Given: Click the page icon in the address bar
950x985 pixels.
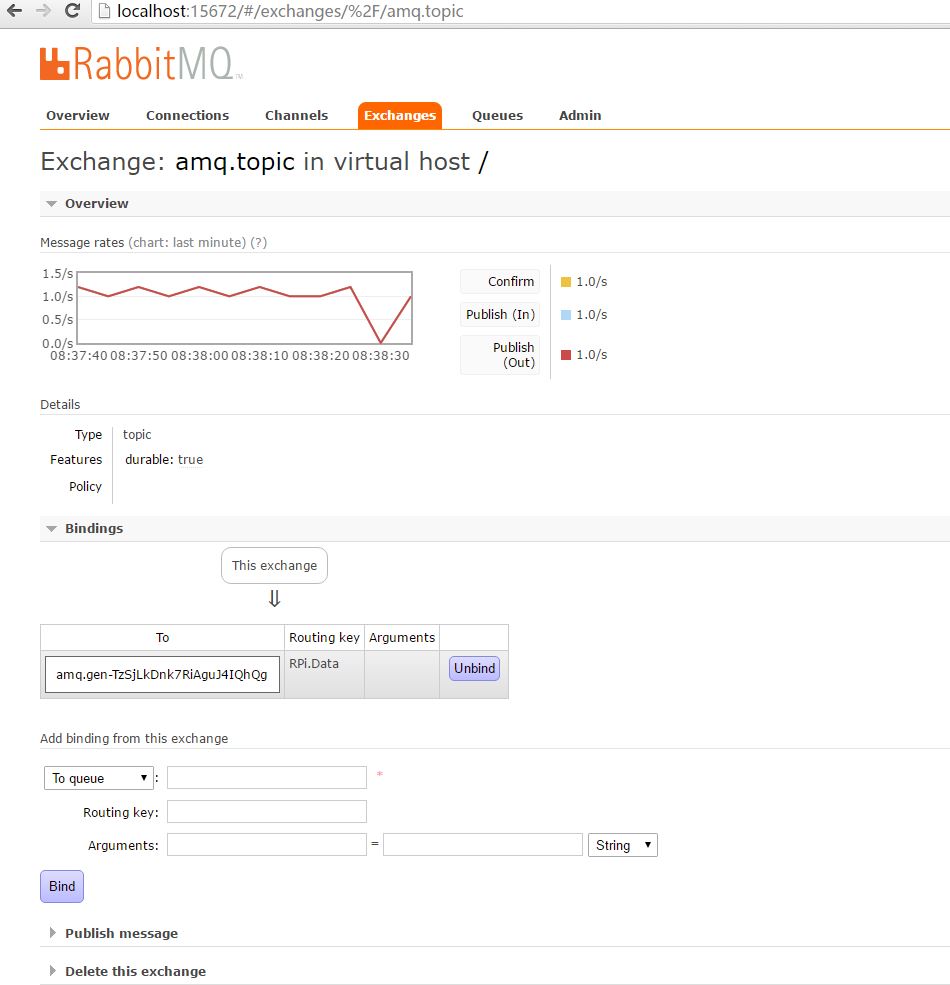Looking at the screenshot, I should coord(104,11).
